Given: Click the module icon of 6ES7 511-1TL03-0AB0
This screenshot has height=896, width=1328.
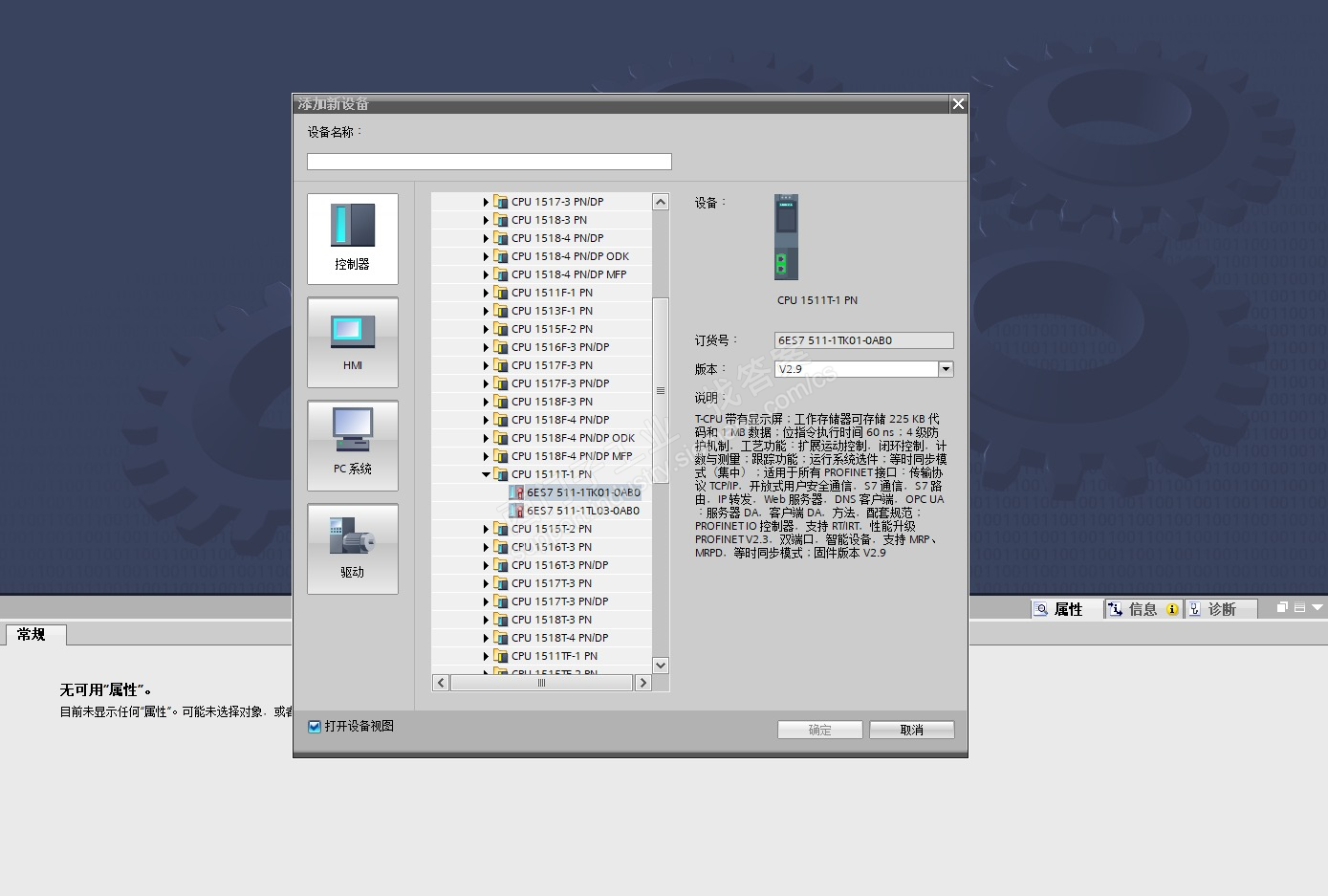Looking at the screenshot, I should [516, 511].
